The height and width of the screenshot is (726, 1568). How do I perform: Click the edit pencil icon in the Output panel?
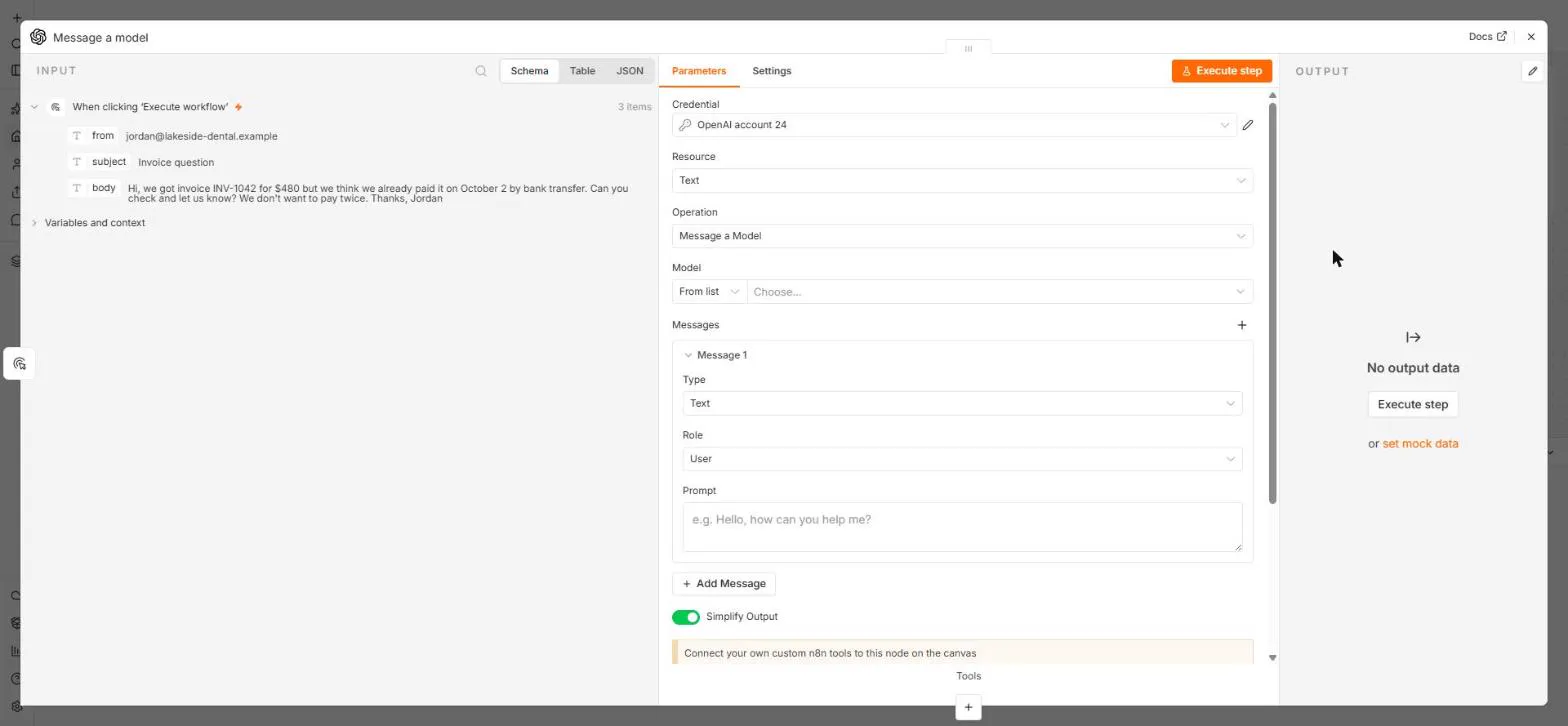(x=1532, y=71)
